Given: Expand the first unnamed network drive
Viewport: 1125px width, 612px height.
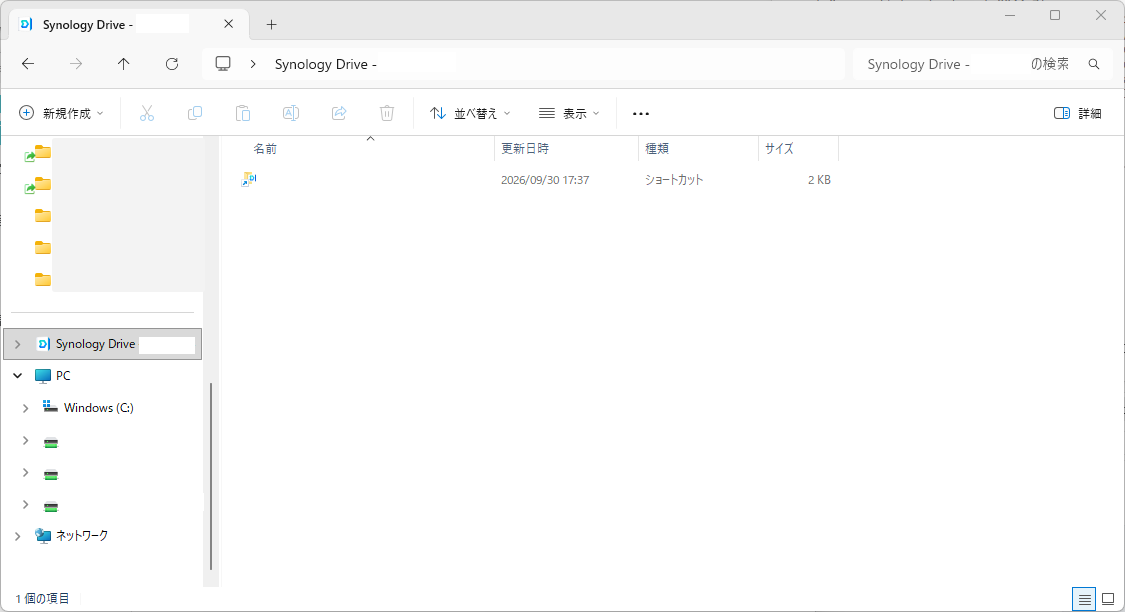Looking at the screenshot, I should [26, 441].
